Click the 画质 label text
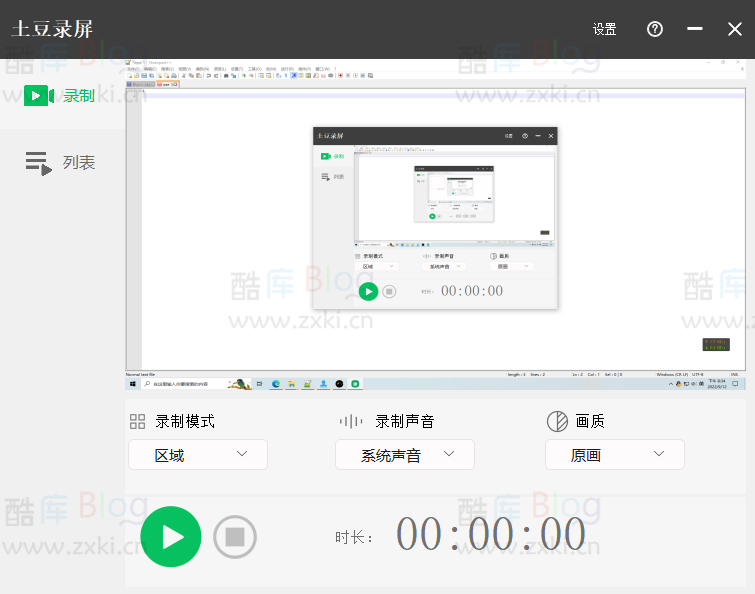The width and height of the screenshot is (755, 594). point(590,422)
